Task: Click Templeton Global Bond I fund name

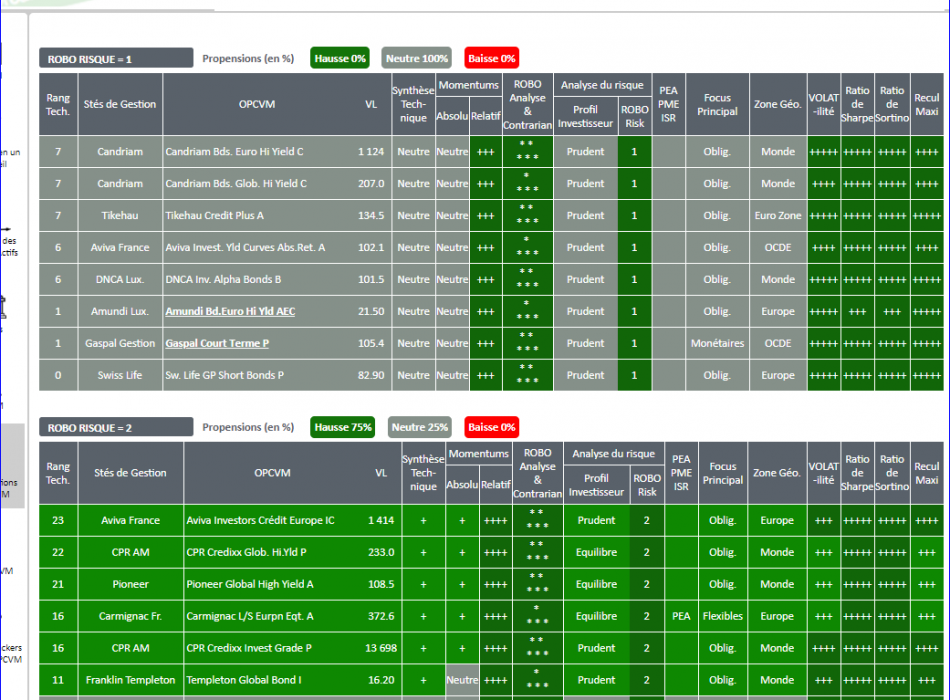Action: click(x=244, y=680)
